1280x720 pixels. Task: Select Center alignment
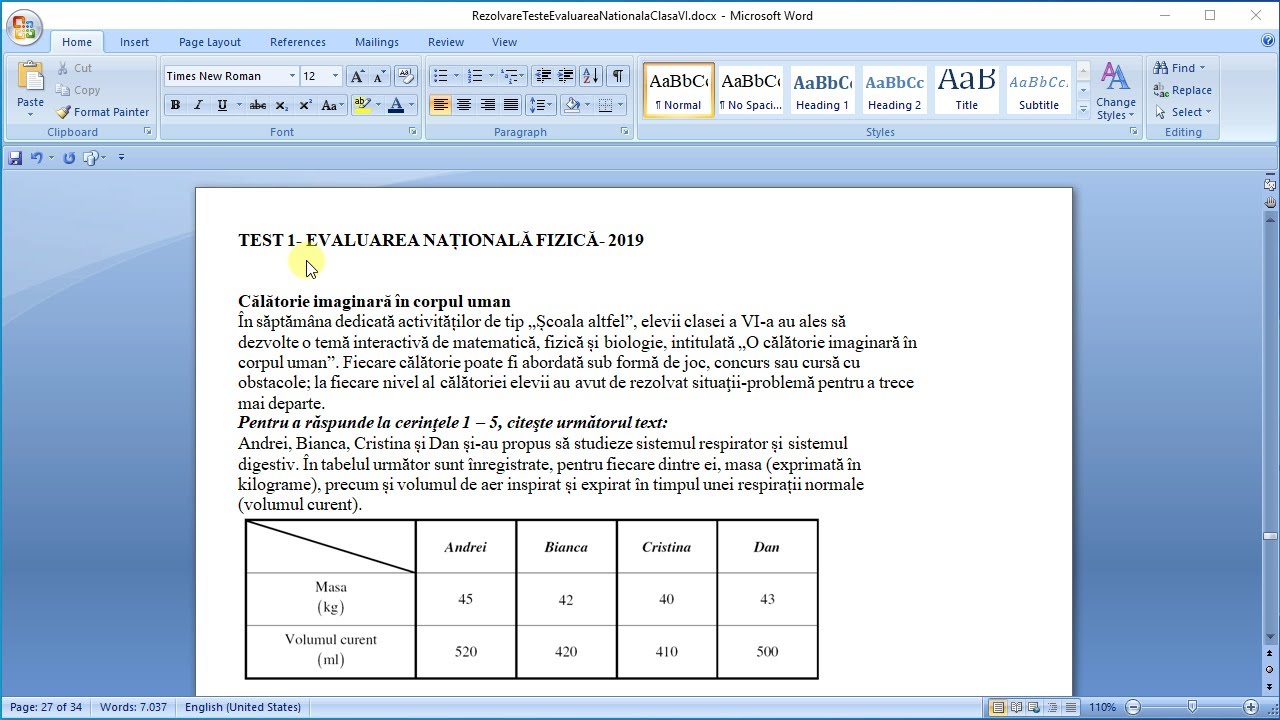[x=464, y=105]
